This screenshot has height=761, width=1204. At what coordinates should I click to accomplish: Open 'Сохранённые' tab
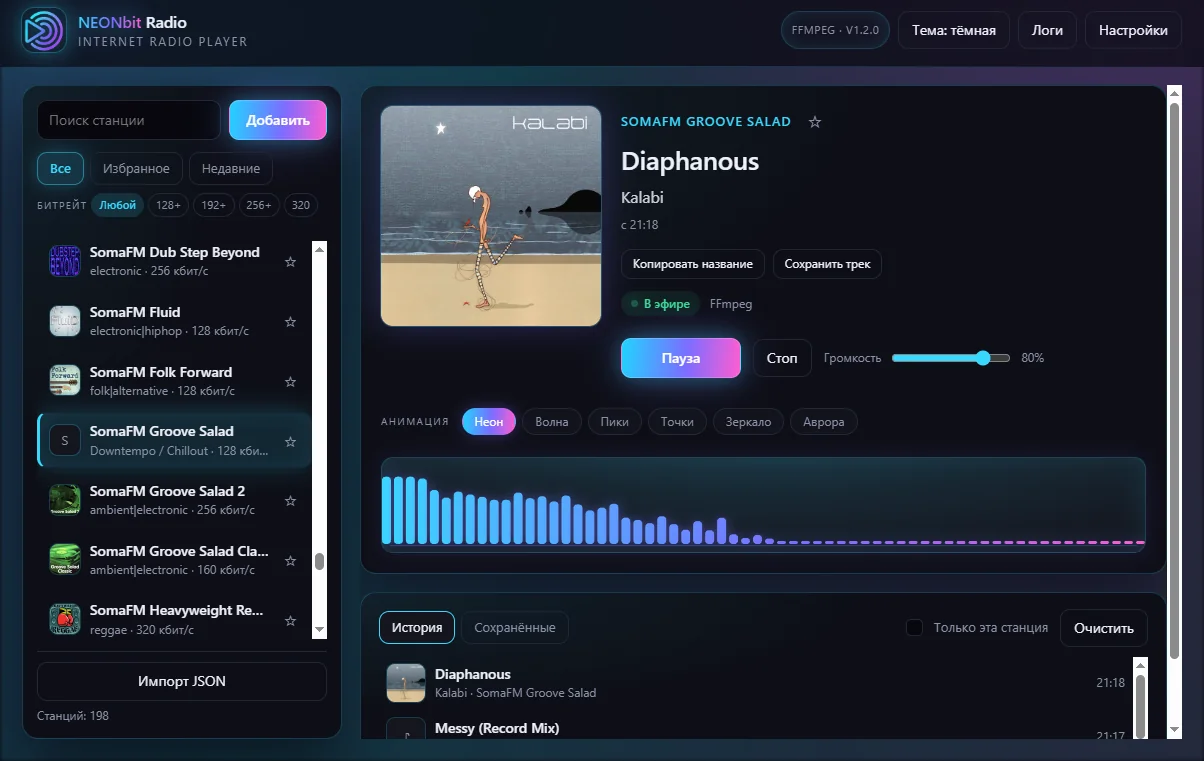[x=515, y=628]
